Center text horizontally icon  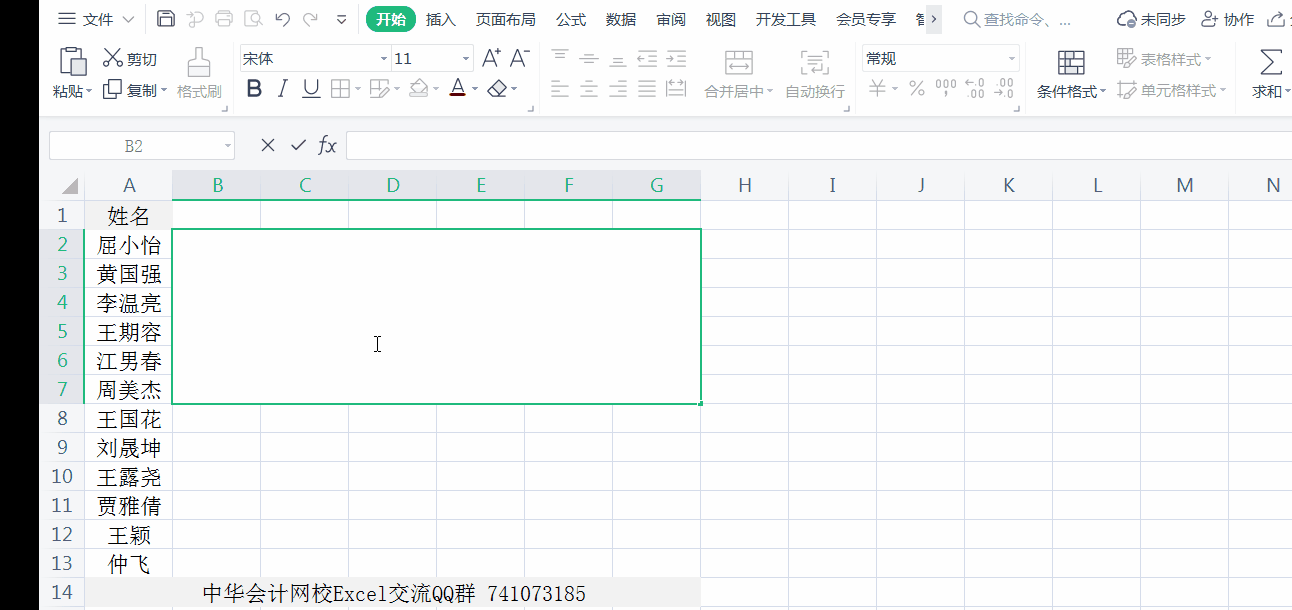tap(589, 89)
